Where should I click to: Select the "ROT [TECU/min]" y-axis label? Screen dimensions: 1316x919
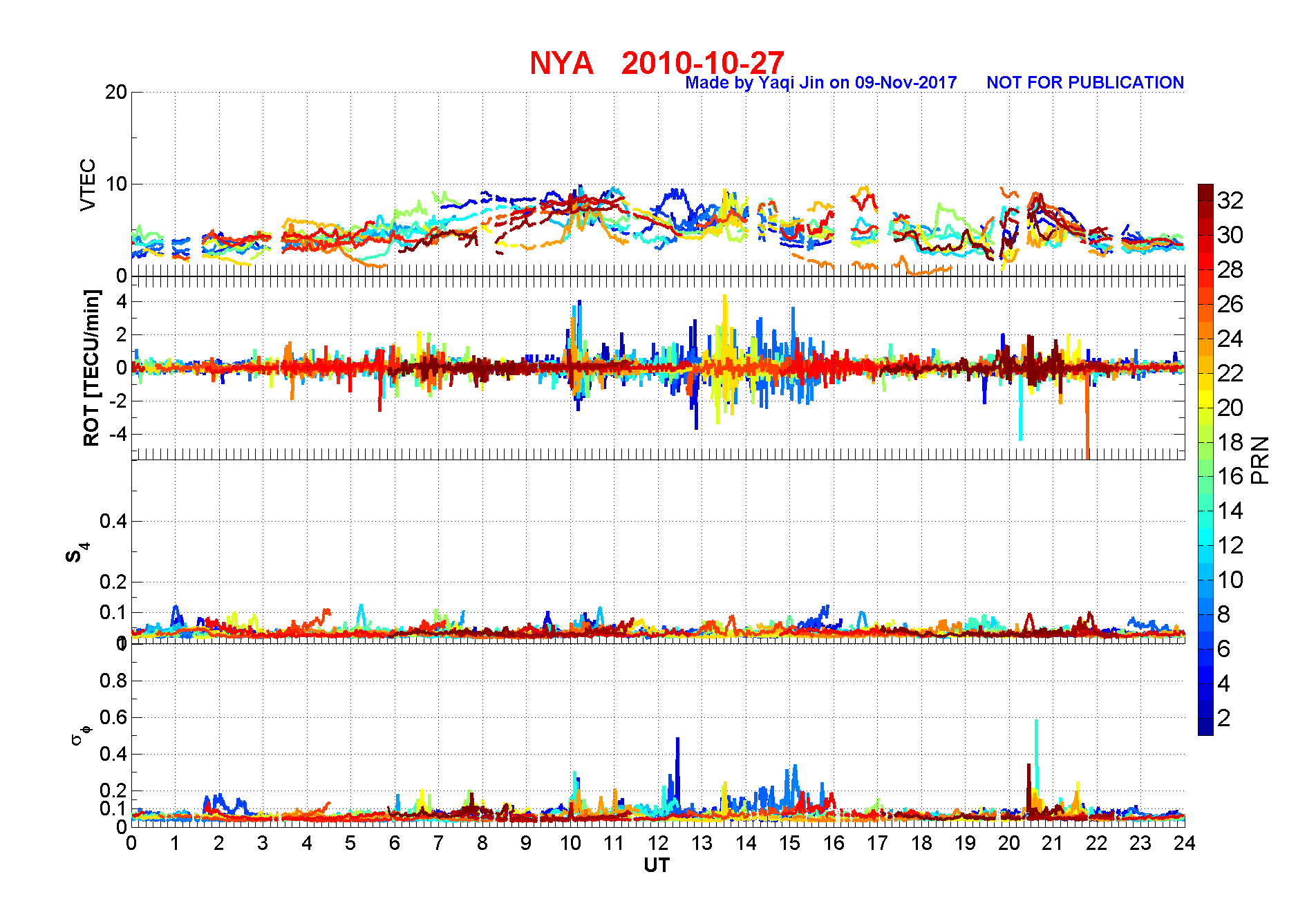pyautogui.click(x=91, y=368)
